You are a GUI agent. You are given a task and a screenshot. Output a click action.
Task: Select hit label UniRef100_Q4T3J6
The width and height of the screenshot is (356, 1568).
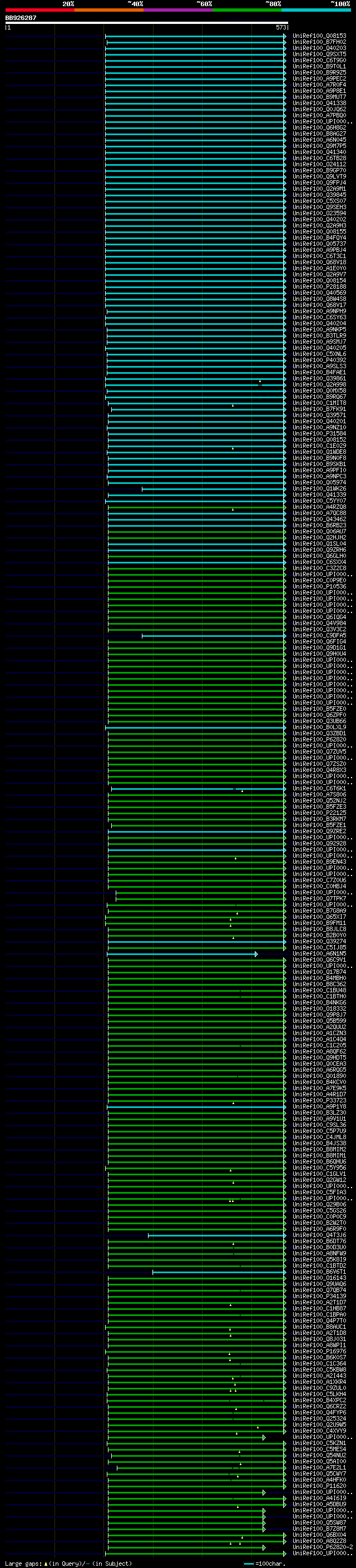319,1235
